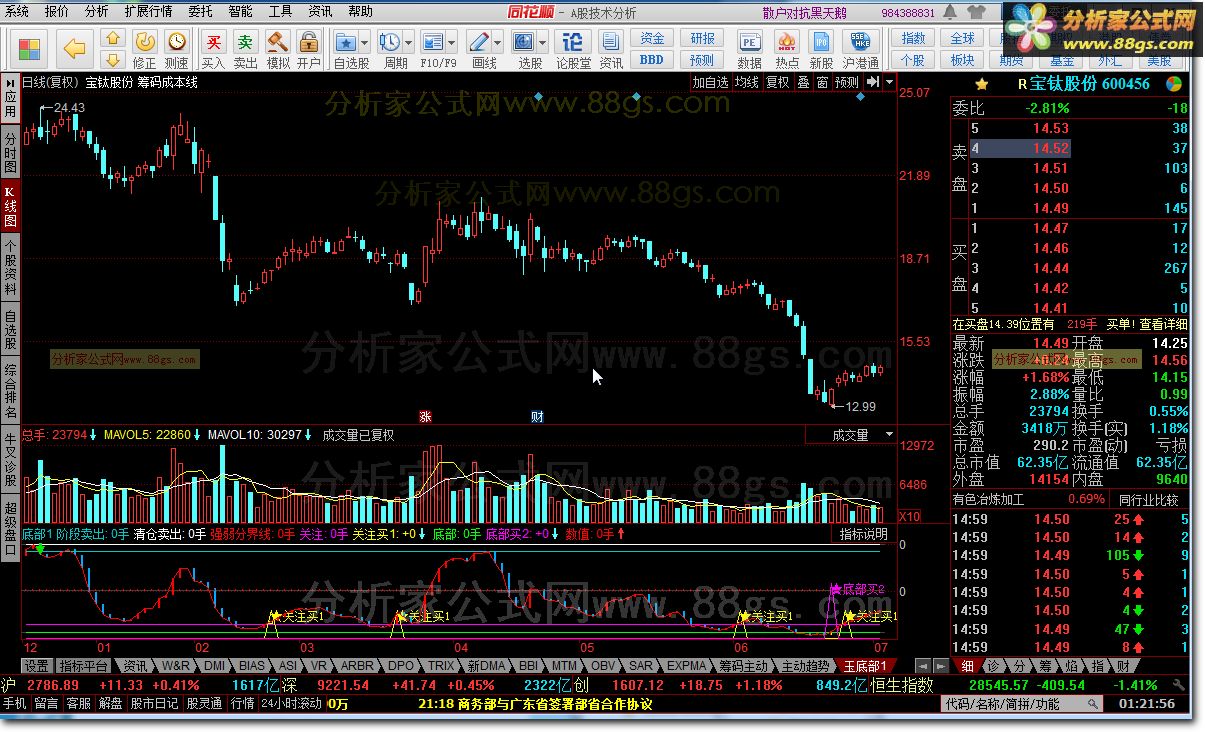
Task: Click the wrench icon in index bar
Action: (1179, 685)
